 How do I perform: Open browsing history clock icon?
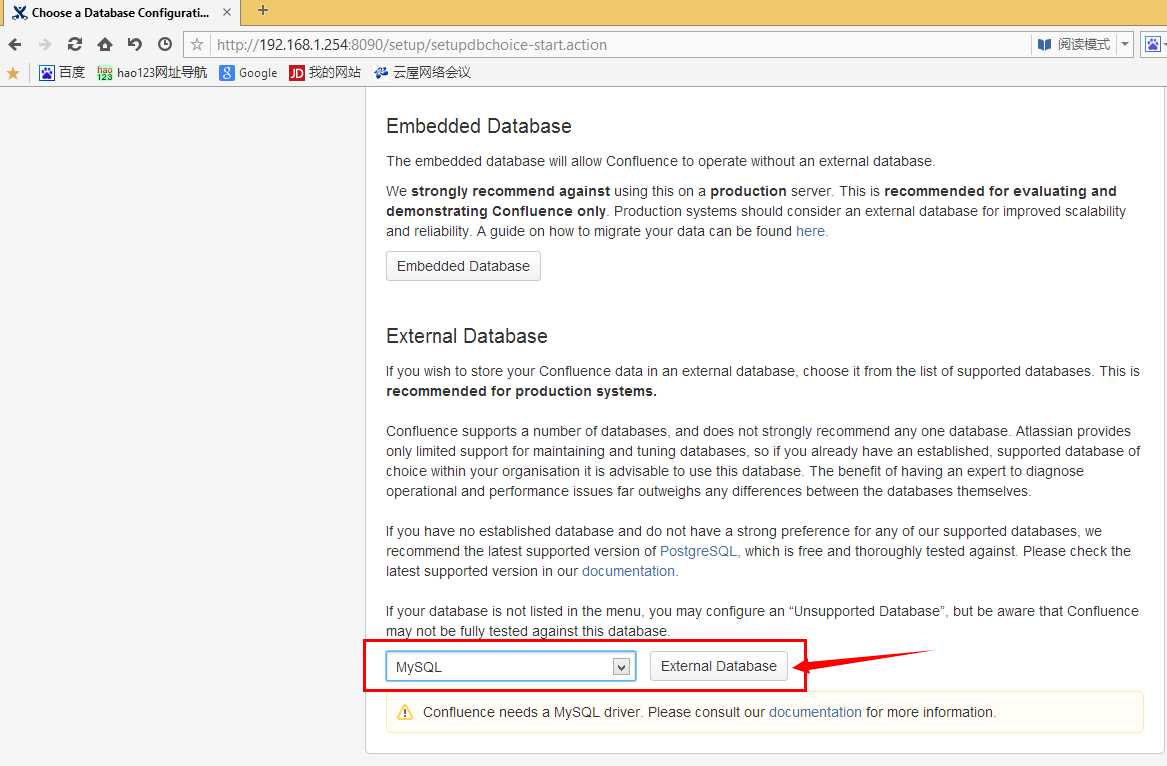(x=165, y=45)
